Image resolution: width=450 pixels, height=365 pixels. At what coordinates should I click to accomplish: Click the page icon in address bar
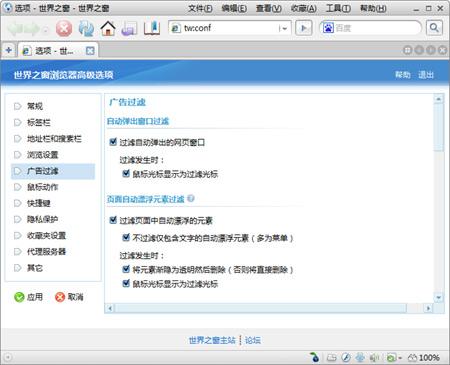coord(176,28)
